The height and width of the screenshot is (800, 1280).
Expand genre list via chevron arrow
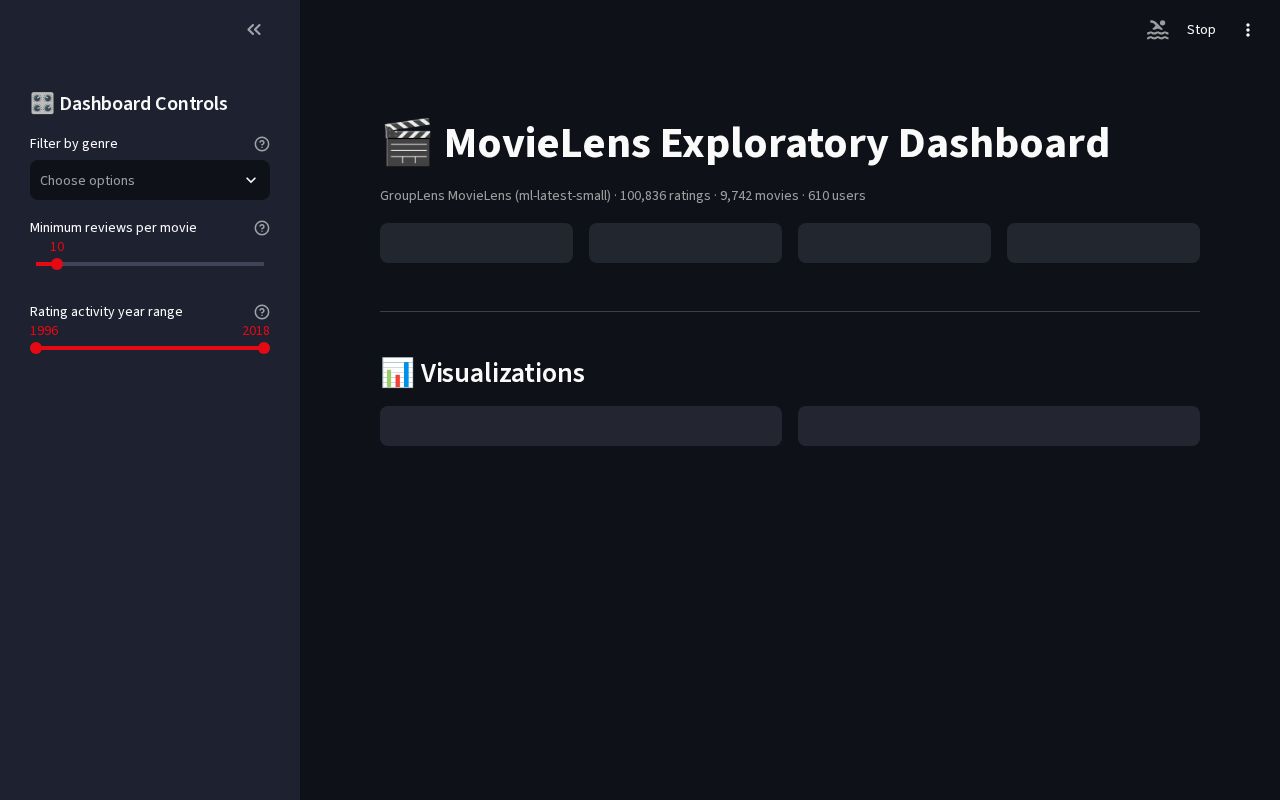tap(251, 180)
